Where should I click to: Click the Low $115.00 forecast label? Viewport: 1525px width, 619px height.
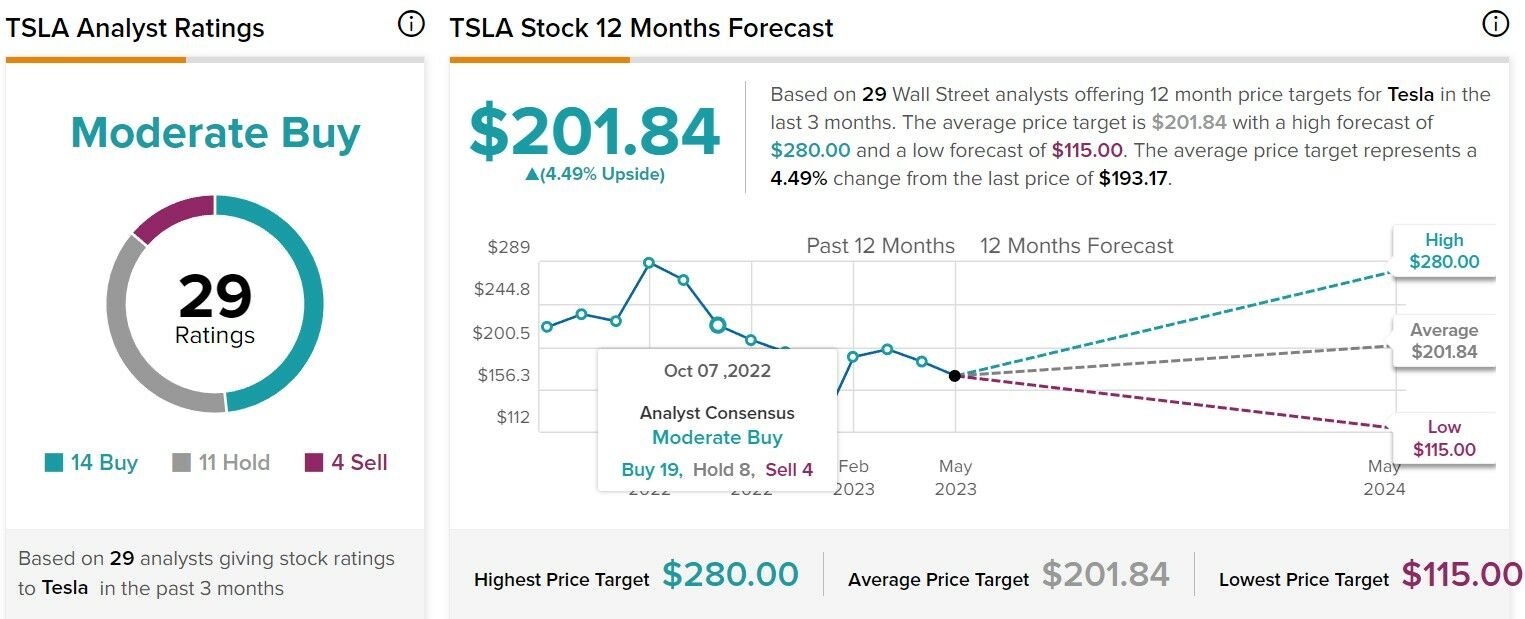(x=1444, y=439)
